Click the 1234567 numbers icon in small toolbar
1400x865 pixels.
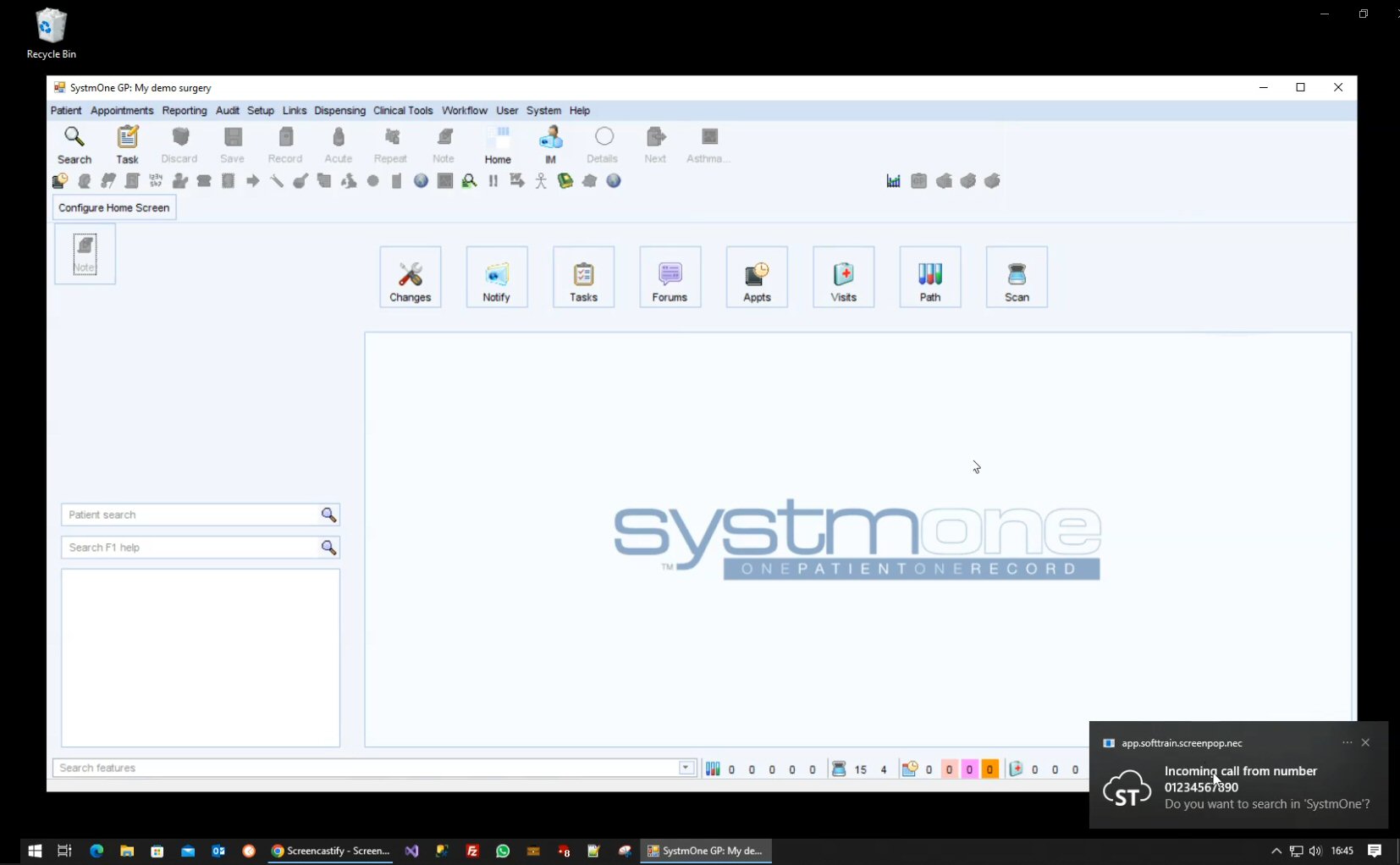(x=156, y=181)
